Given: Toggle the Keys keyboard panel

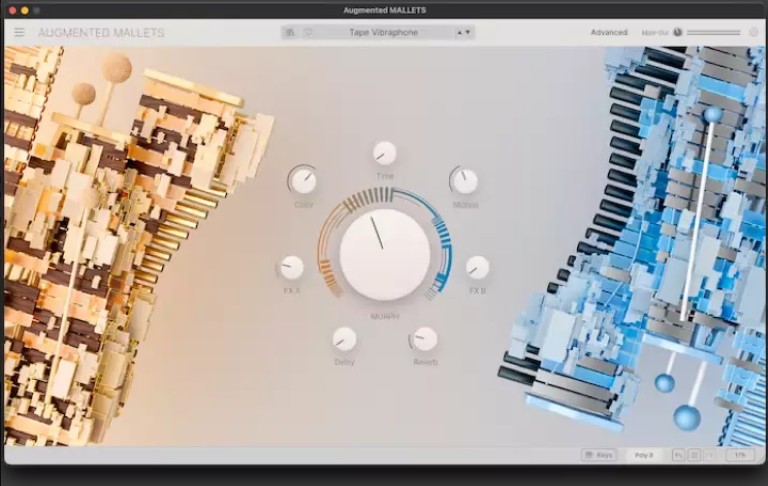Looking at the screenshot, I should pos(599,455).
